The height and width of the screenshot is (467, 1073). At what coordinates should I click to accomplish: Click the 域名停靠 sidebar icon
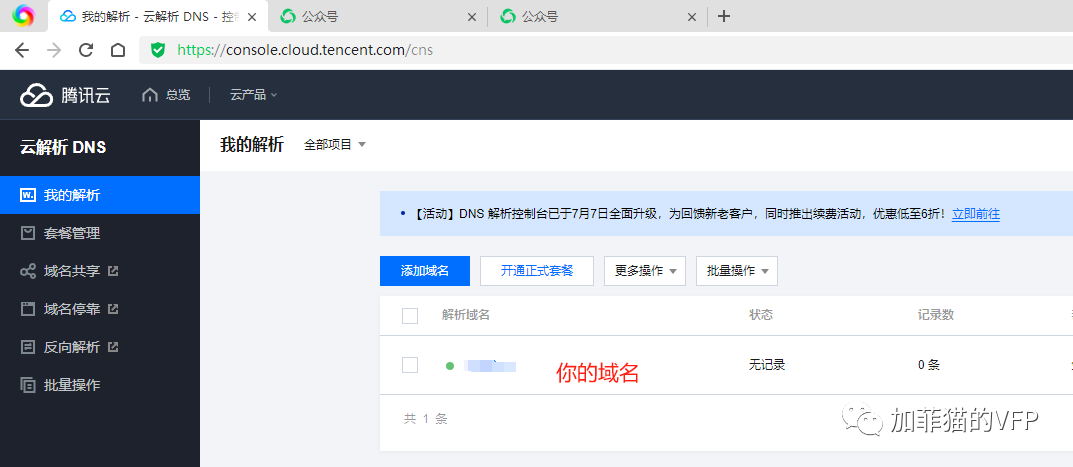click(28, 309)
